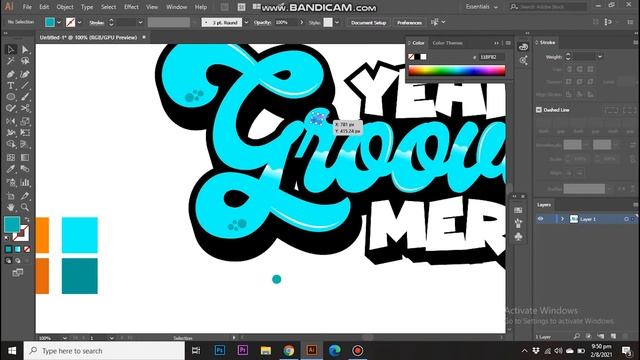Choose Draw Behind mode
Image resolution: width=640 pixels, height=360 pixels.
click(18, 260)
